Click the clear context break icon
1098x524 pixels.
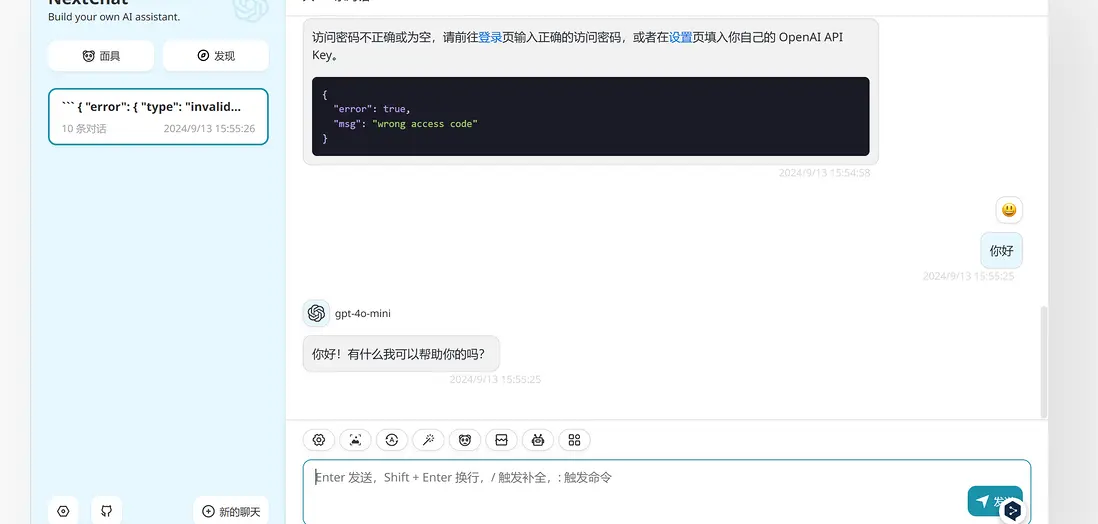point(501,440)
